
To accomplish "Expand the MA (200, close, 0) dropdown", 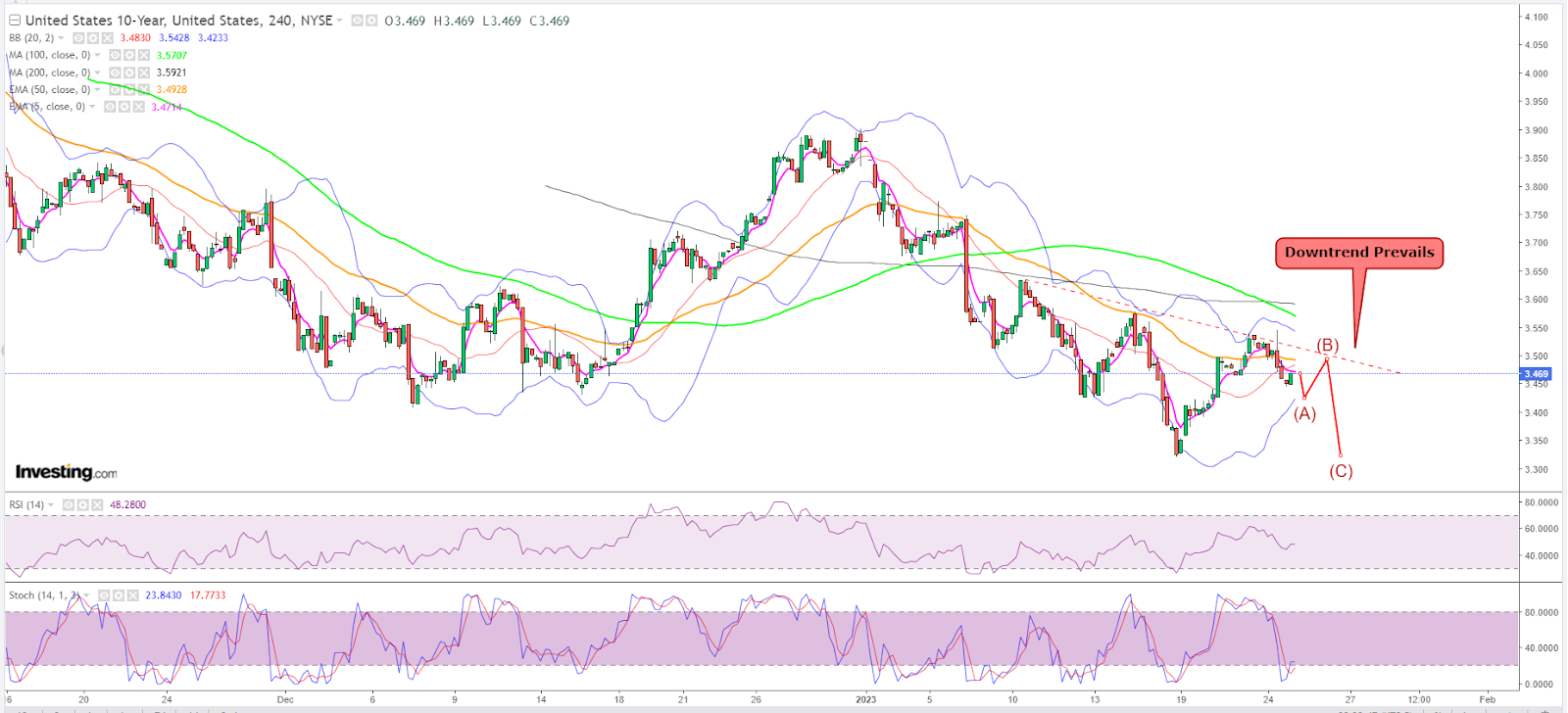I will click(97, 72).
